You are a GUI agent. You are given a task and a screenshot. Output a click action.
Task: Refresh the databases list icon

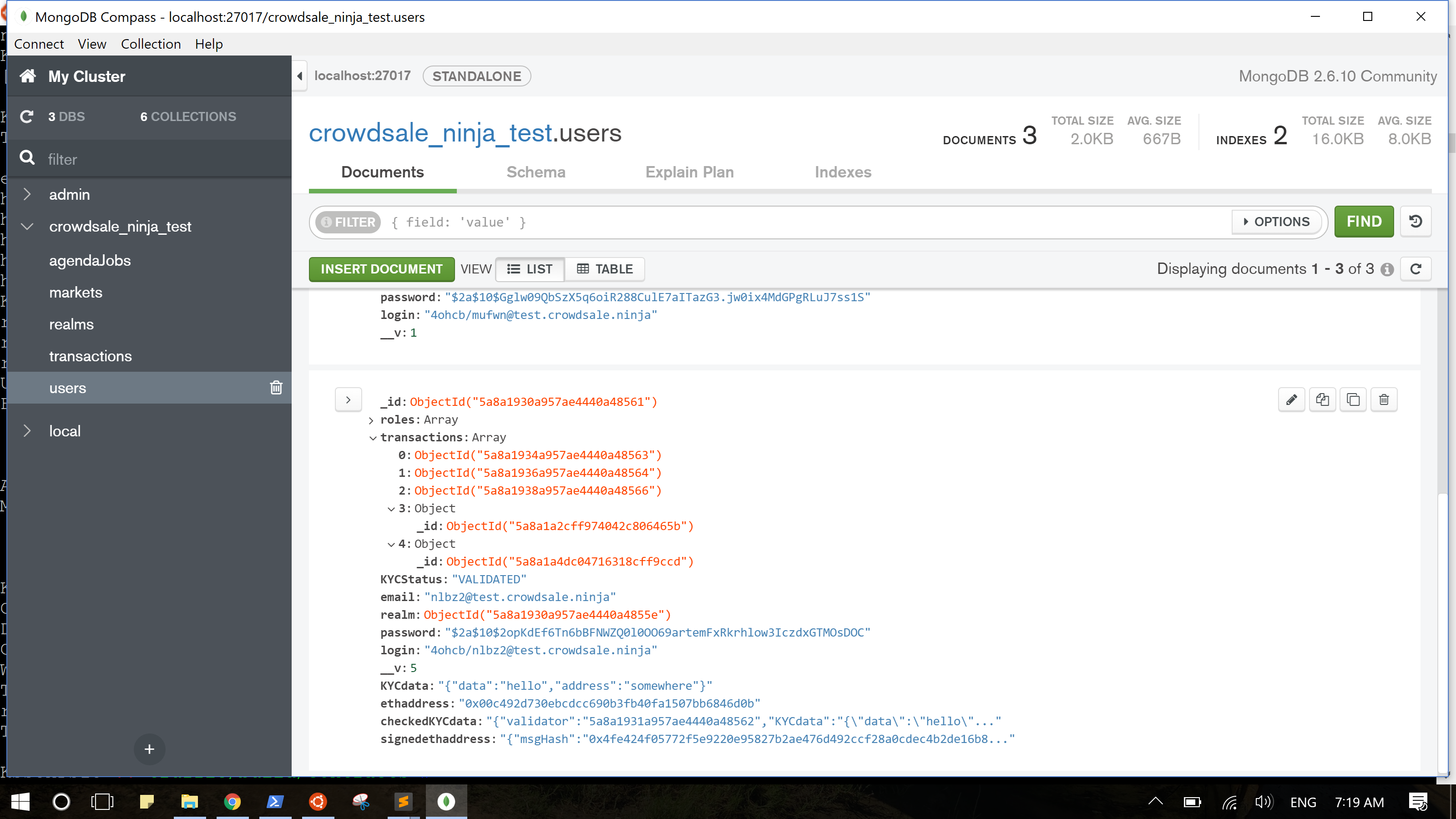(26, 116)
